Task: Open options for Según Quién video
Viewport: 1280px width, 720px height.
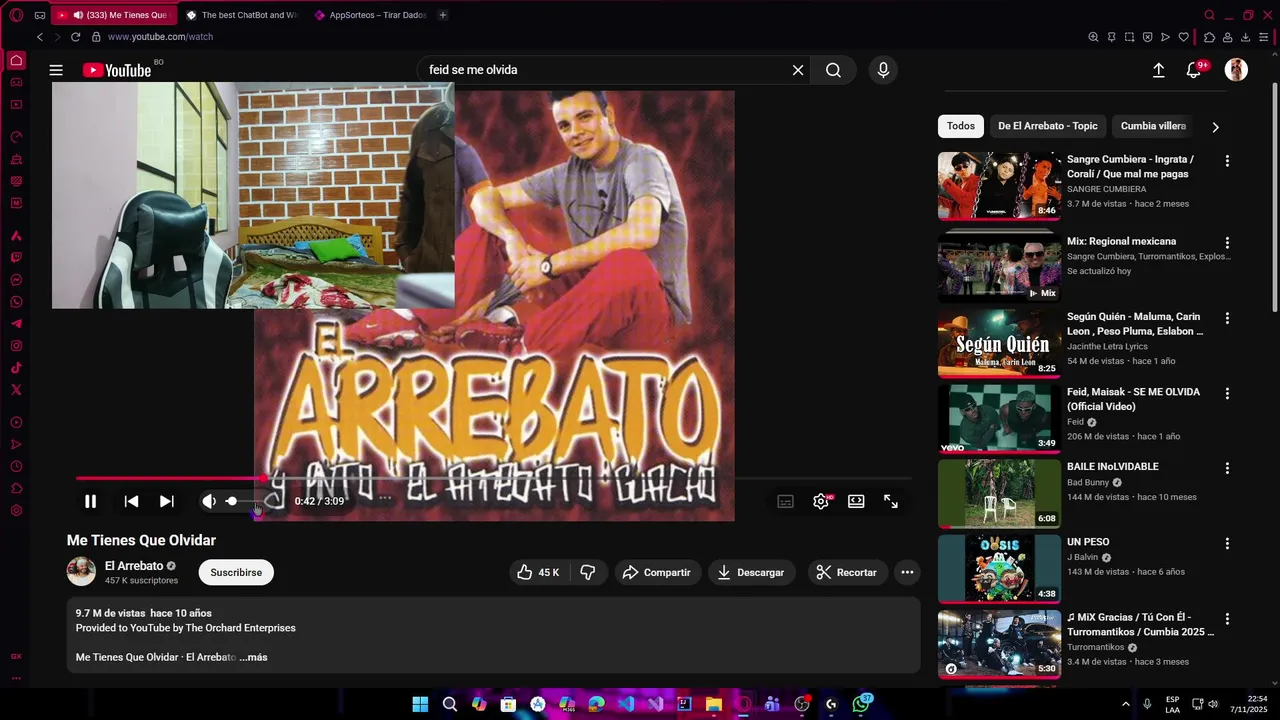Action: tap(1227, 318)
